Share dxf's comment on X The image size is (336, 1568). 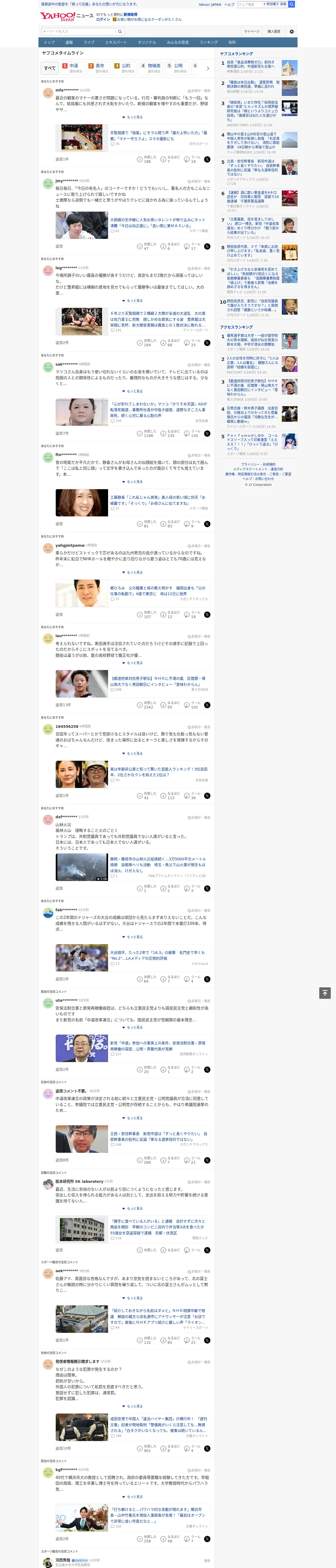pos(207,889)
